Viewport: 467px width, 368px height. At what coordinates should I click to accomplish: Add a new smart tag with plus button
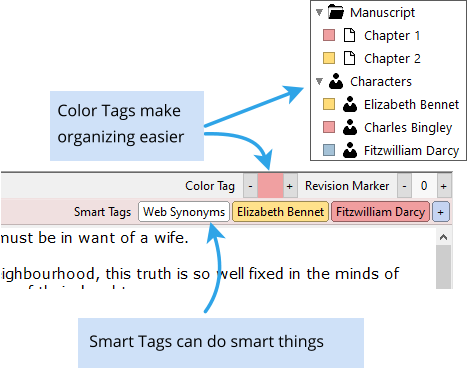coord(441,212)
